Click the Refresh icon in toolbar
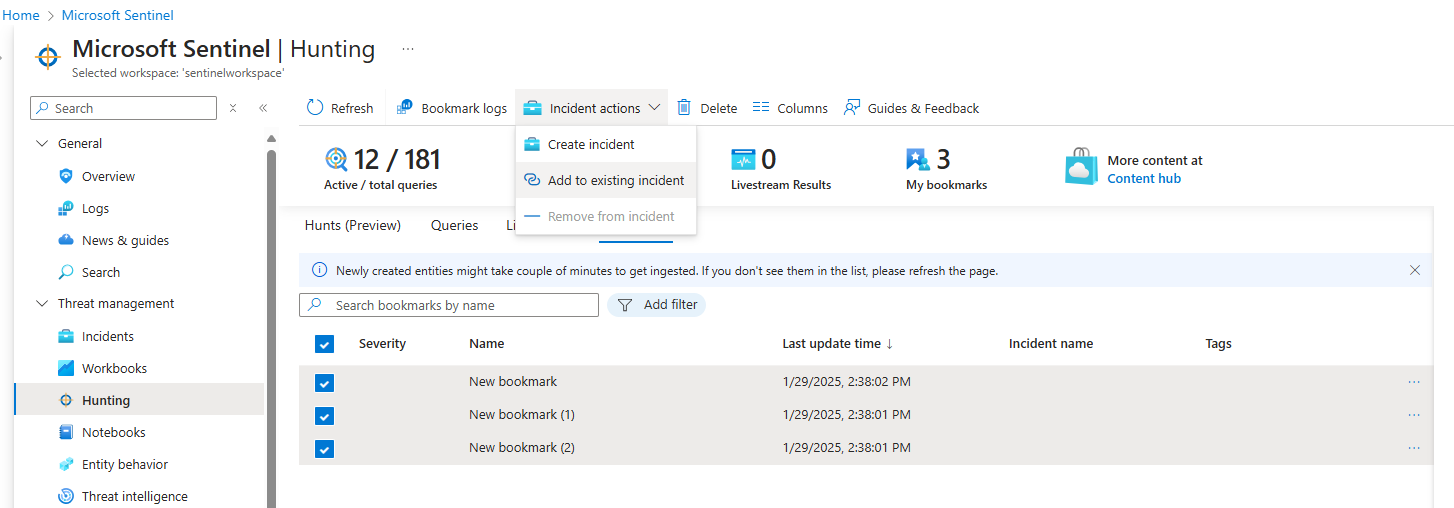The image size is (1454, 508). [316, 108]
